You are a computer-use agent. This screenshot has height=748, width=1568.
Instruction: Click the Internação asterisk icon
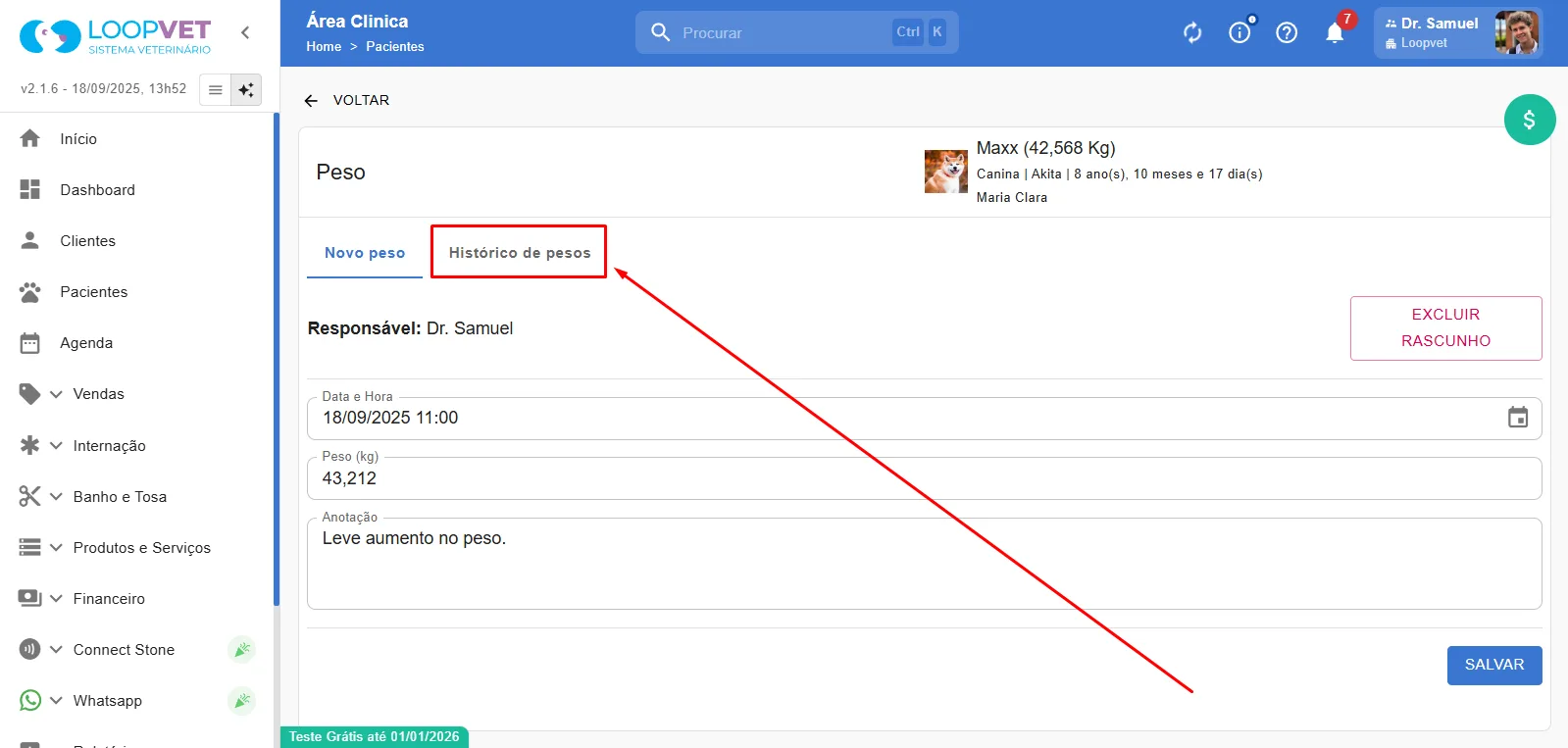click(30, 445)
